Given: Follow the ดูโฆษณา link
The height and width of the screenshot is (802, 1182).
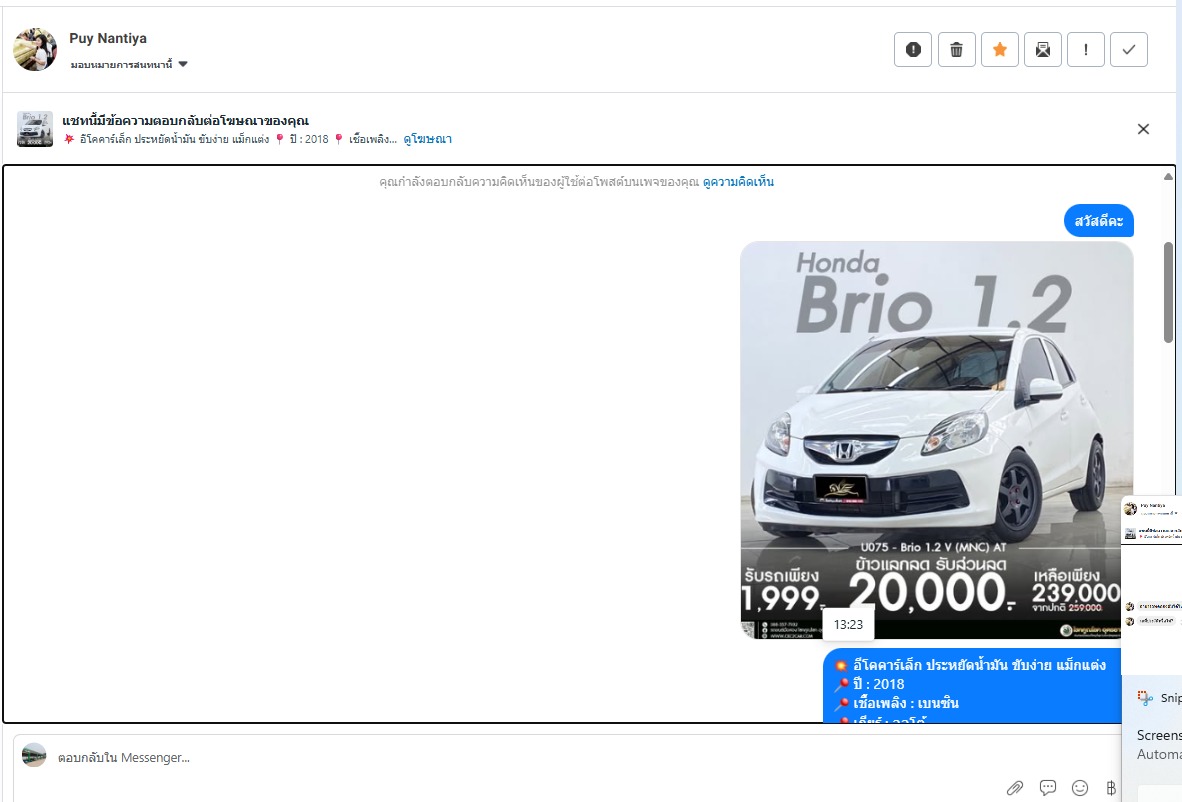Looking at the screenshot, I should point(427,139).
